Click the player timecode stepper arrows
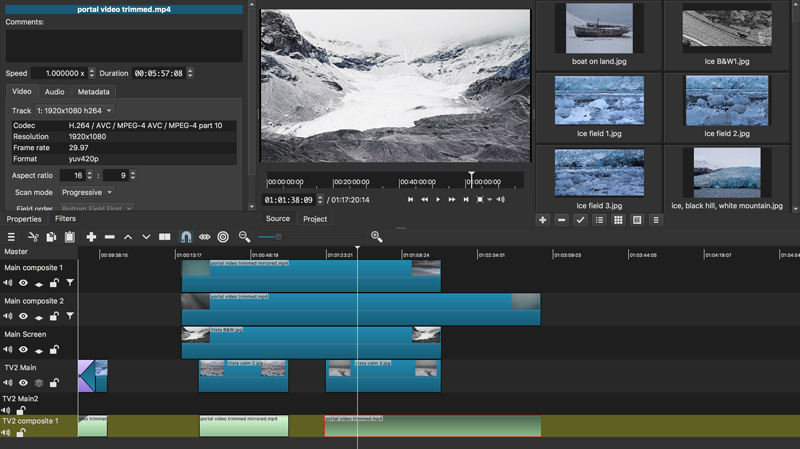800x449 pixels. pyautogui.click(x=320, y=199)
